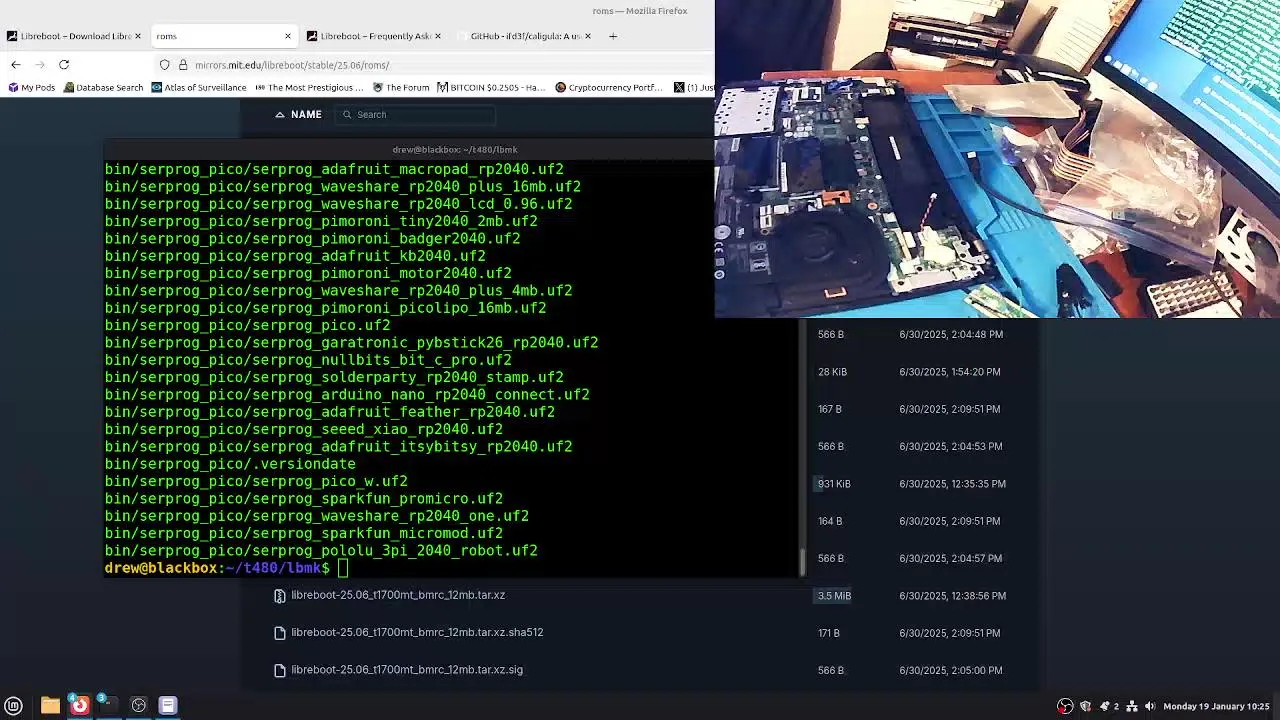Open the terminal taskbar icon with badge 3

click(x=108, y=706)
